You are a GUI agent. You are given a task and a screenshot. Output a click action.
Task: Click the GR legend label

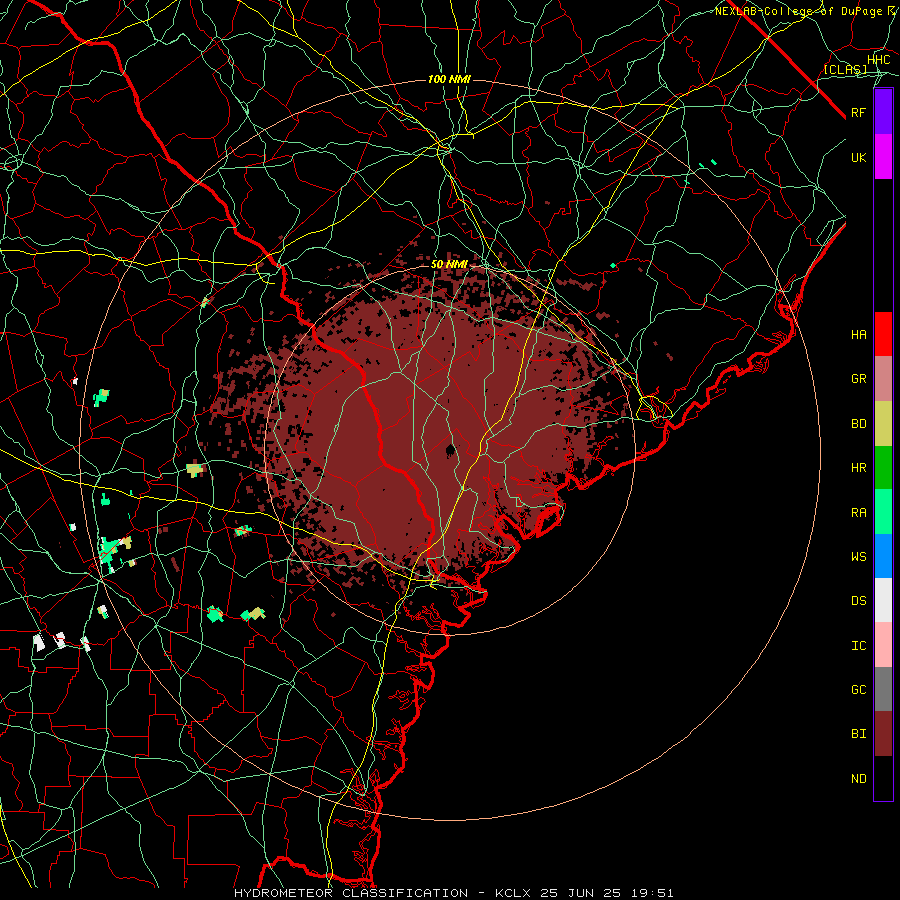click(859, 379)
